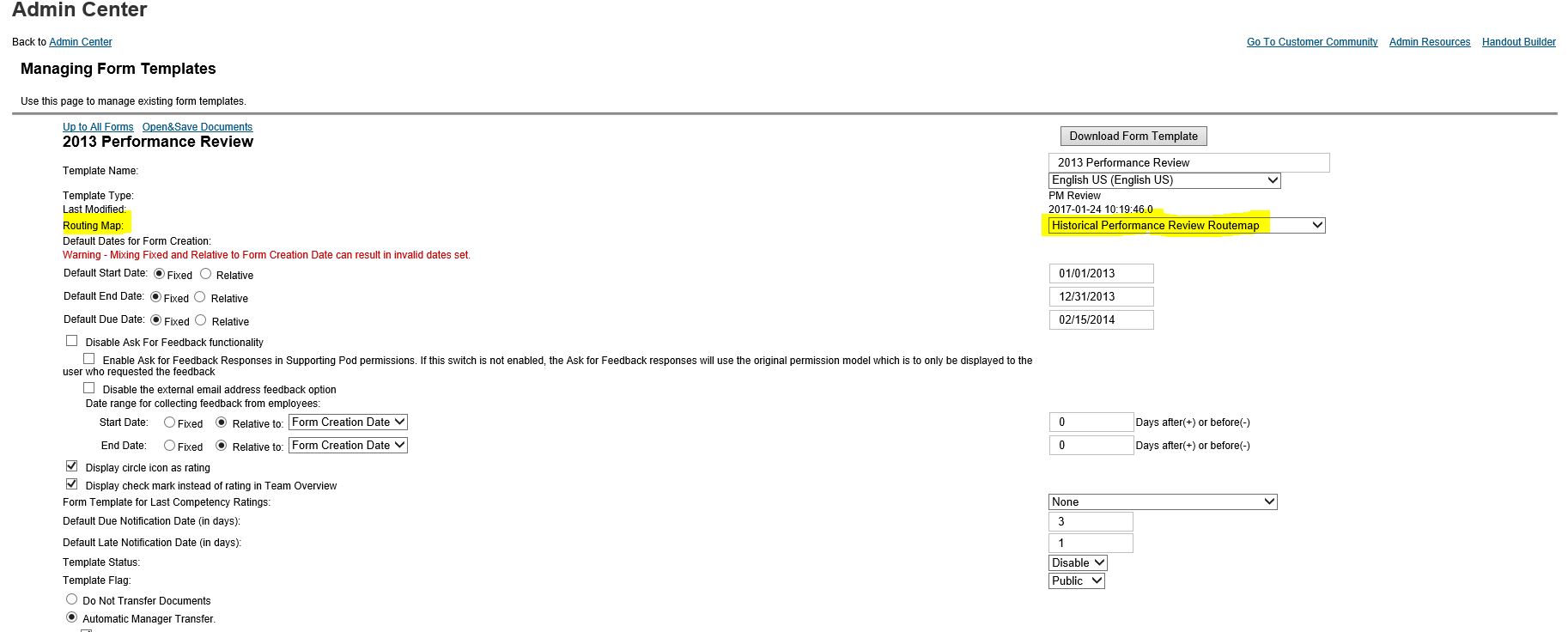The height and width of the screenshot is (632, 1568).
Task: Click the Start Date days offset field
Action: pos(1091,422)
